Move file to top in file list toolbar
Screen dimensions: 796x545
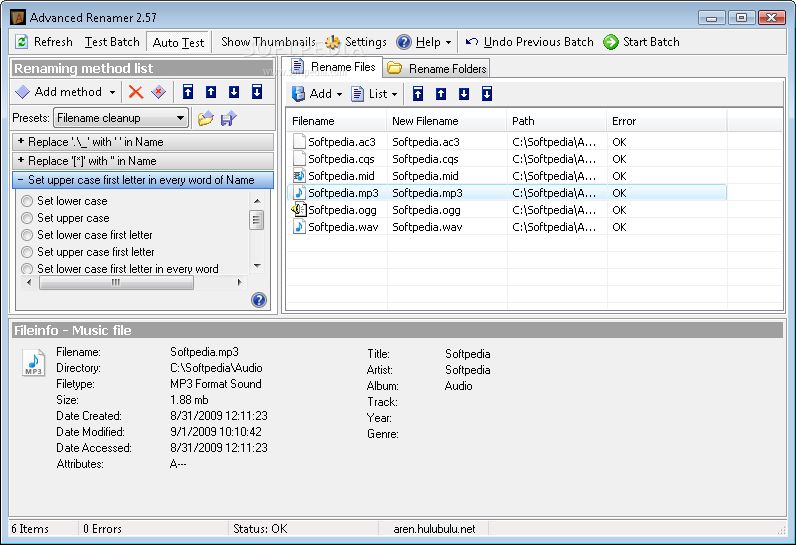tap(418, 93)
